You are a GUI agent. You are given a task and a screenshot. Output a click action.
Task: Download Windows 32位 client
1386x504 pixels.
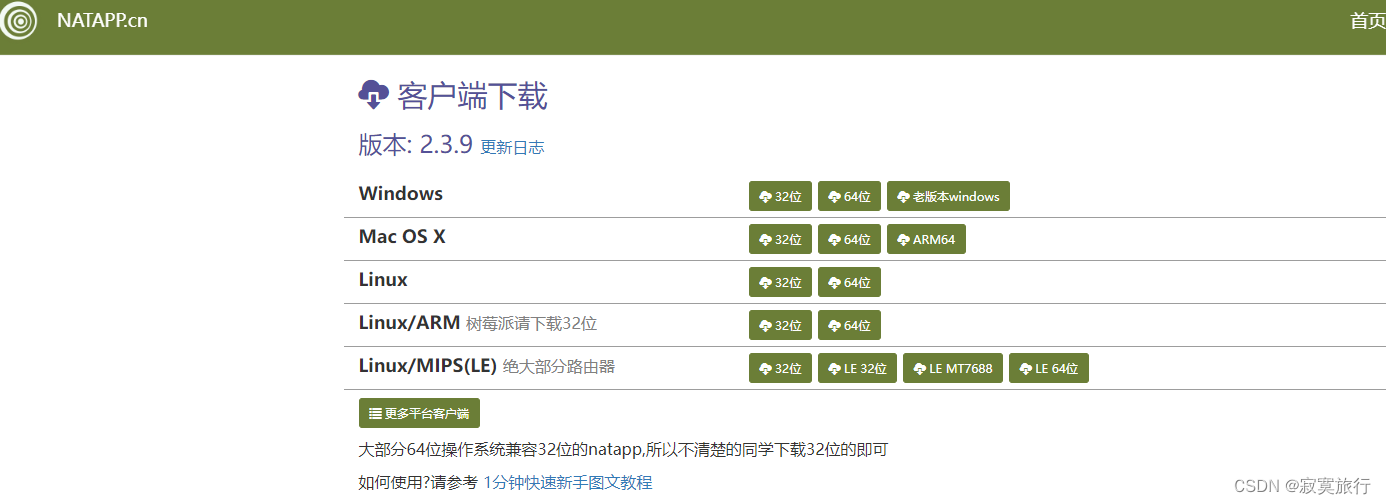coord(780,197)
